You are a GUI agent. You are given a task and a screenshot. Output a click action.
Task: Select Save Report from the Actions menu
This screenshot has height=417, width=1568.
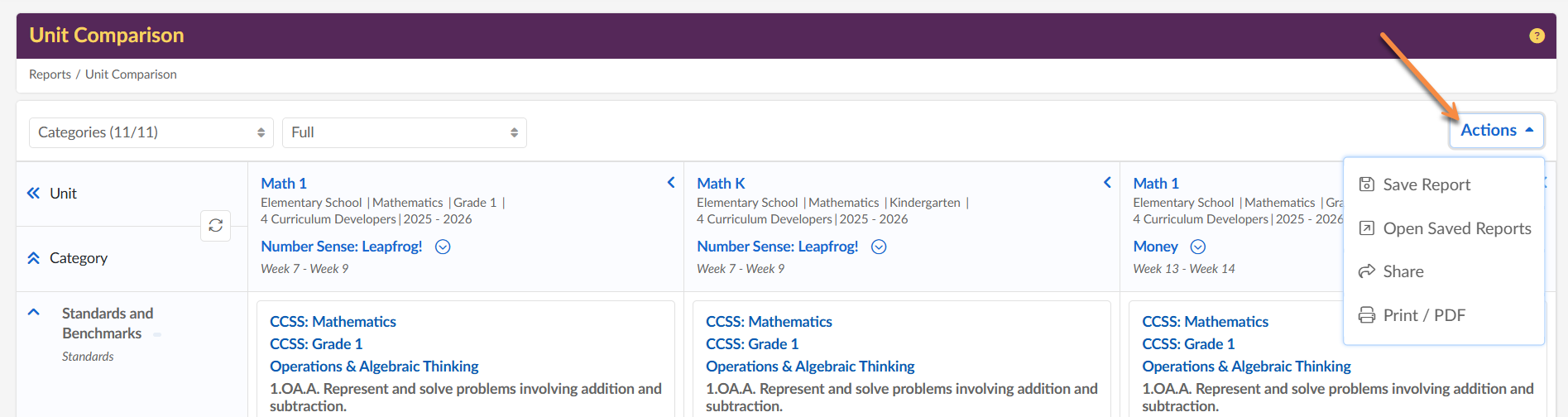[x=1427, y=185]
